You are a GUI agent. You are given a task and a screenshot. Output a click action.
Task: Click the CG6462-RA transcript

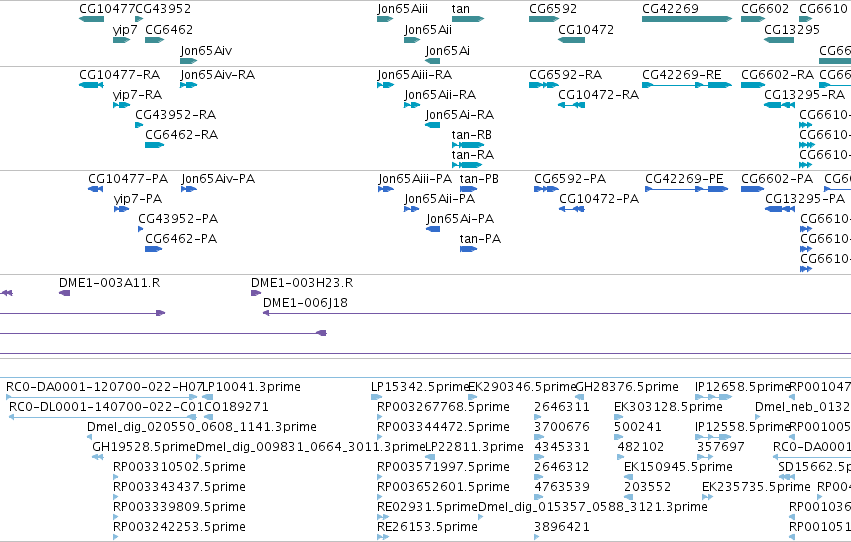tap(154, 145)
